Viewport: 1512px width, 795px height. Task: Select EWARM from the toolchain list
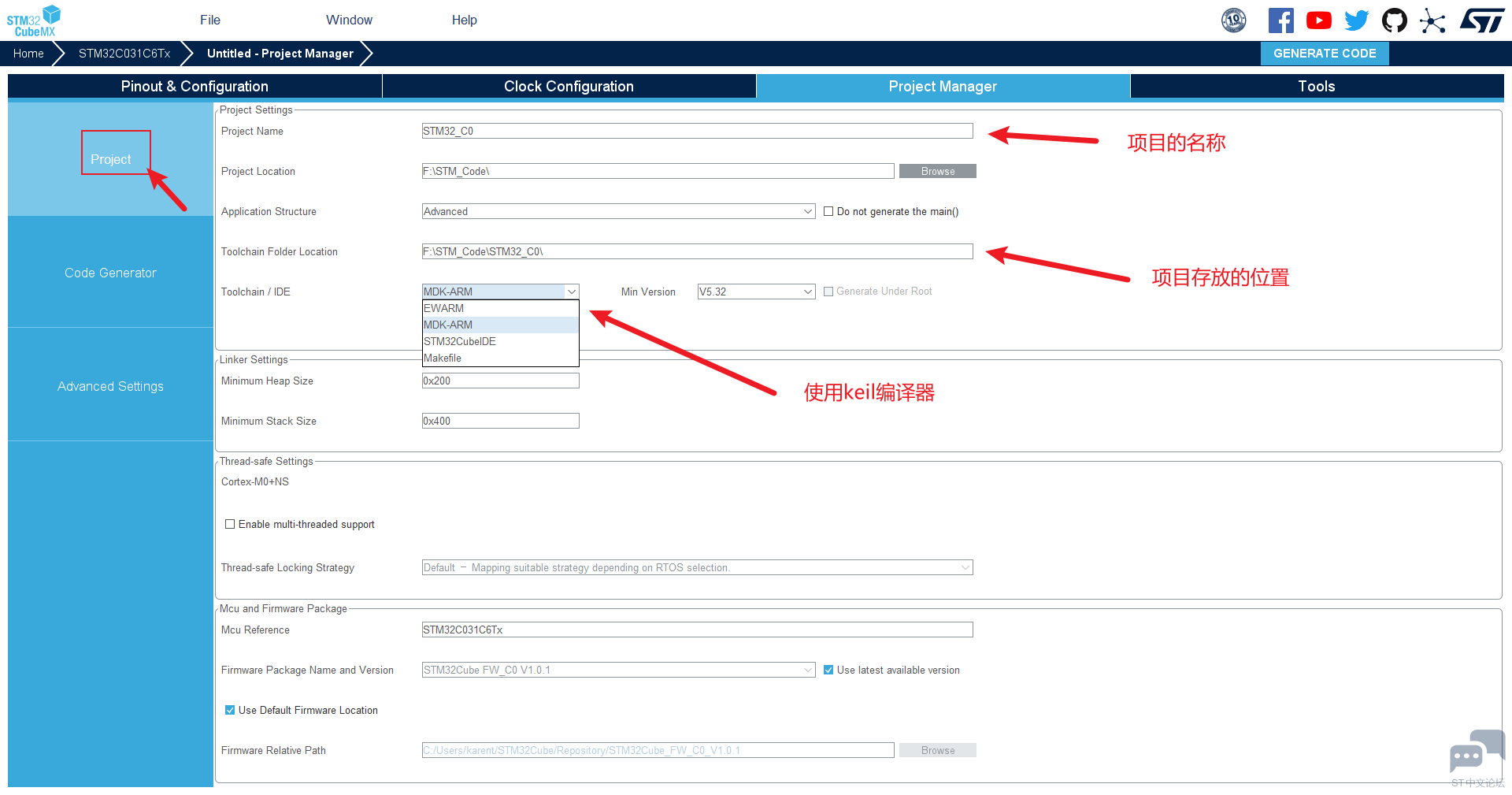click(500, 308)
